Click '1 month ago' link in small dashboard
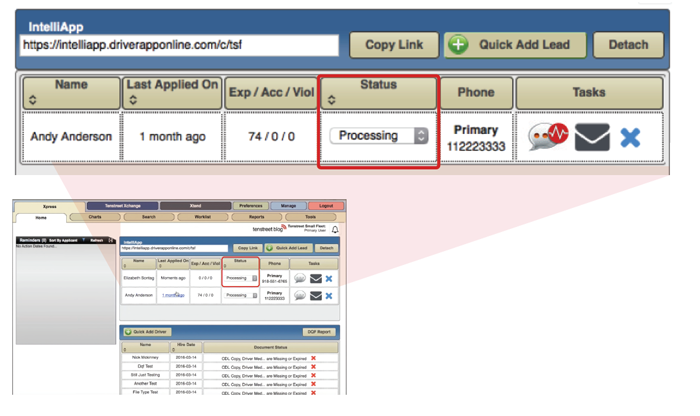 pos(173,295)
